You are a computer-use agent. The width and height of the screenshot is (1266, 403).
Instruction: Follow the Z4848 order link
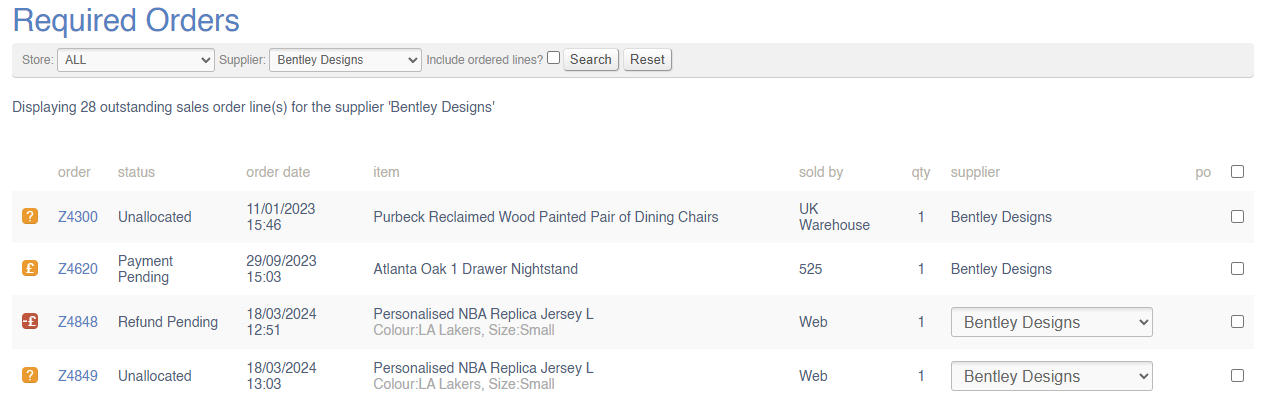pyautogui.click(x=78, y=322)
